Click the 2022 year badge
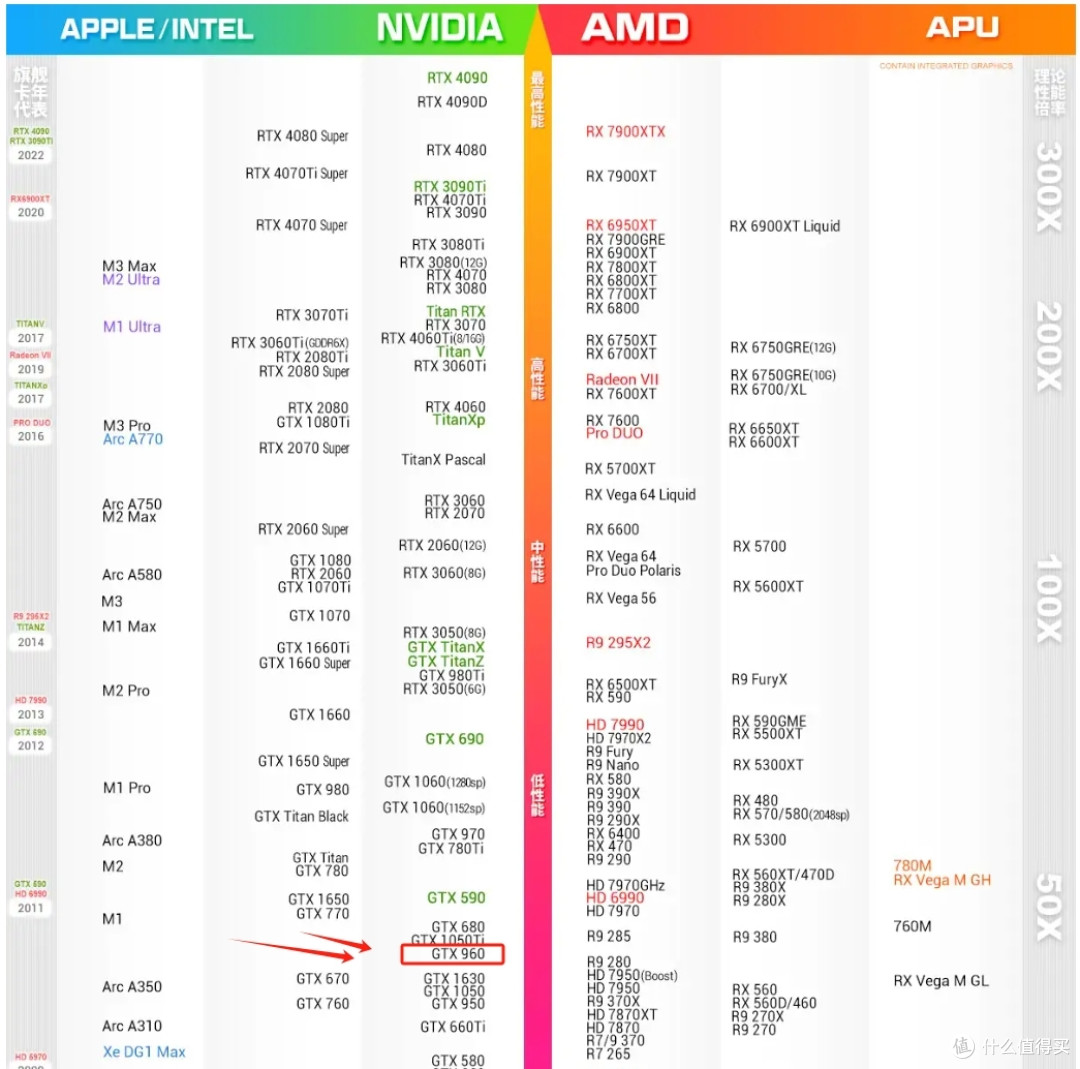The height and width of the screenshot is (1069, 1080). [x=31, y=155]
